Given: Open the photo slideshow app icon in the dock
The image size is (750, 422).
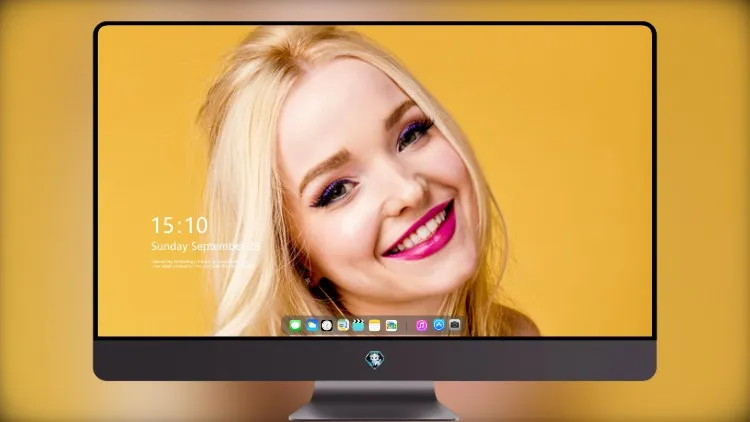Looking at the screenshot, I should 391,326.
